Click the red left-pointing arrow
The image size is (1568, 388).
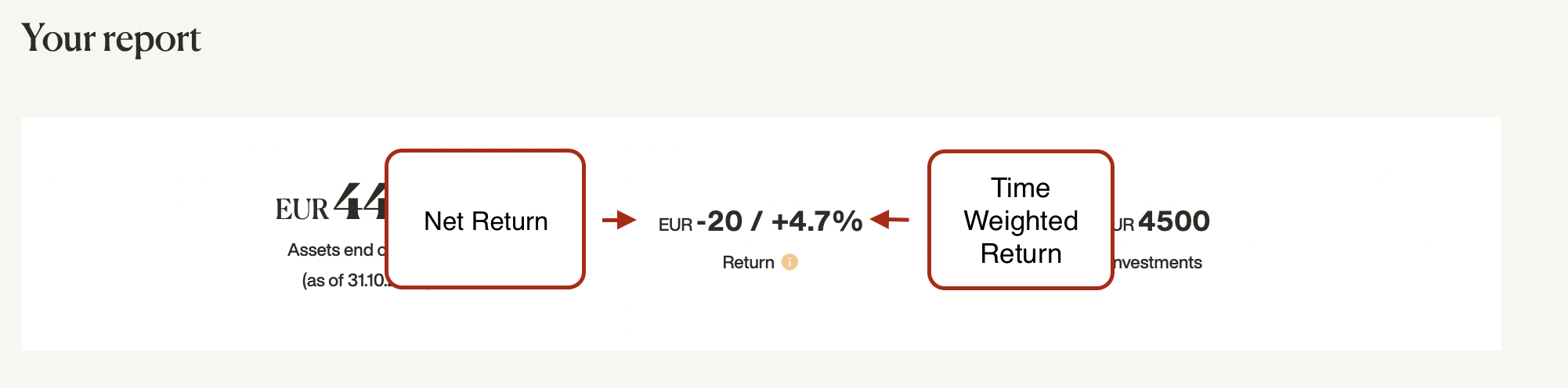click(890, 220)
